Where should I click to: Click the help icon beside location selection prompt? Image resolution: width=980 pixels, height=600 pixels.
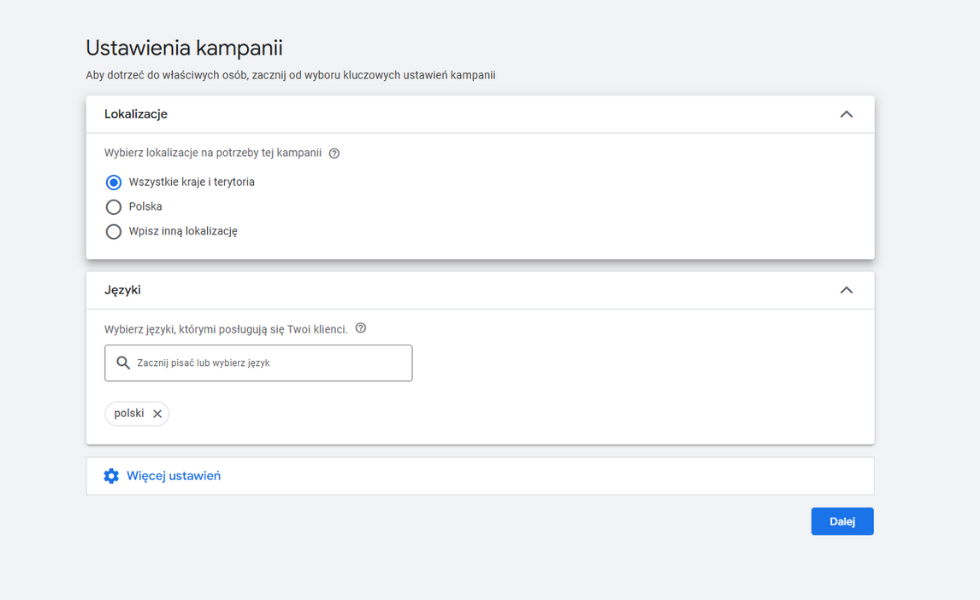pos(334,153)
